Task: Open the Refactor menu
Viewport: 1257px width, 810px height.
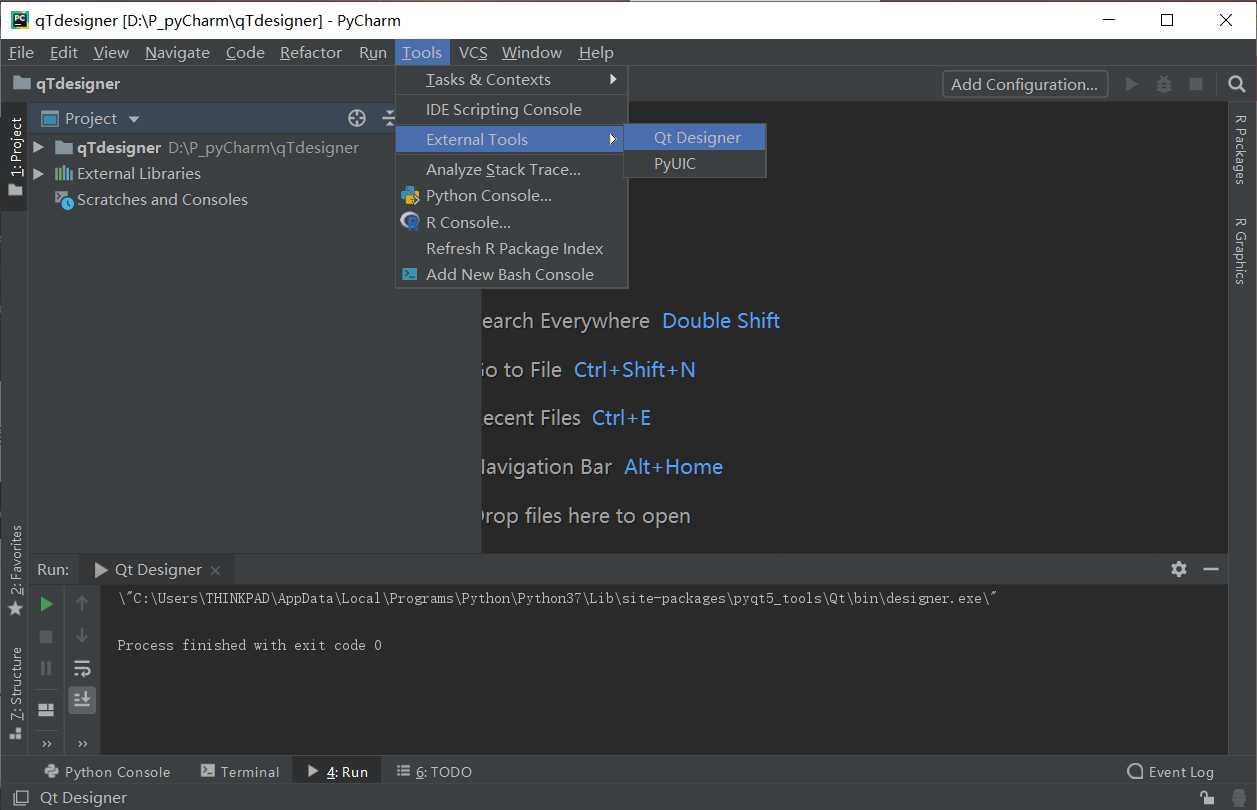Action: pos(311,53)
